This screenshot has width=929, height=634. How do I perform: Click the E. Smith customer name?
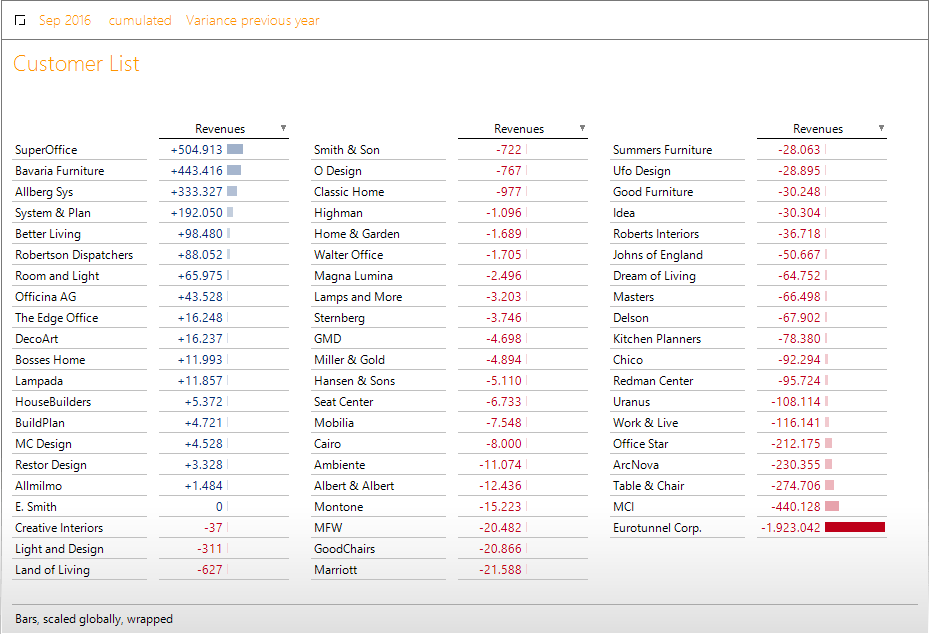tap(36, 507)
